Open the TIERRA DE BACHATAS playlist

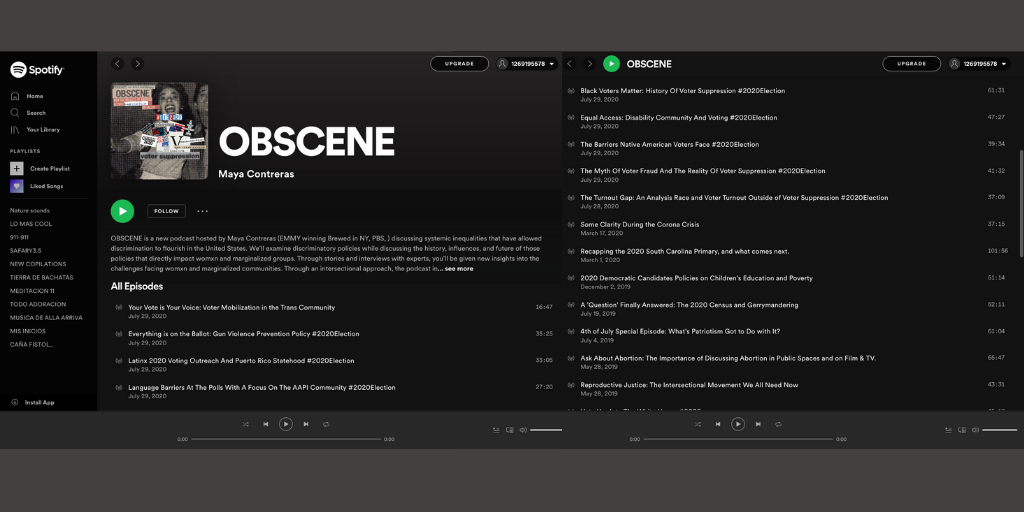[x=41, y=278]
